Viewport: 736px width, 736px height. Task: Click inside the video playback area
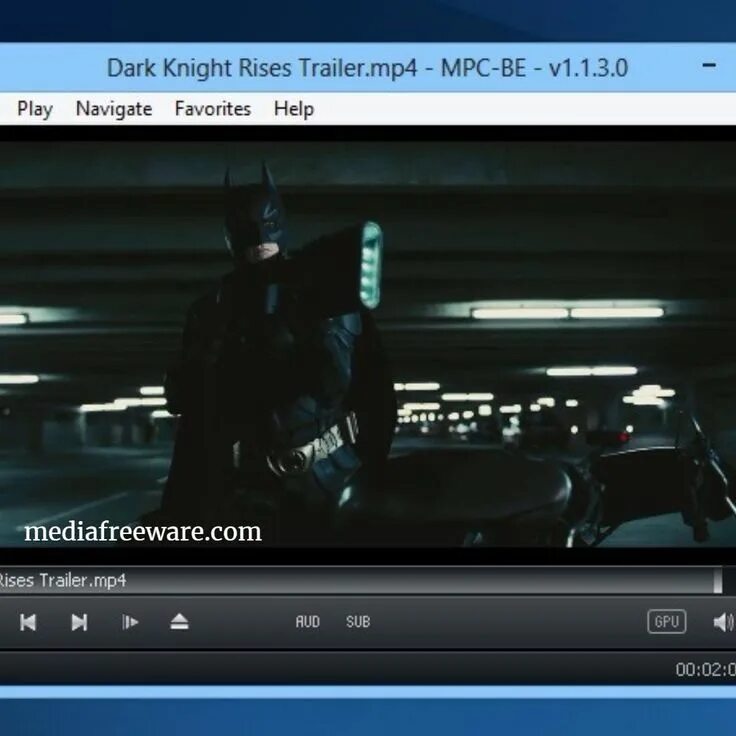click(x=368, y=344)
